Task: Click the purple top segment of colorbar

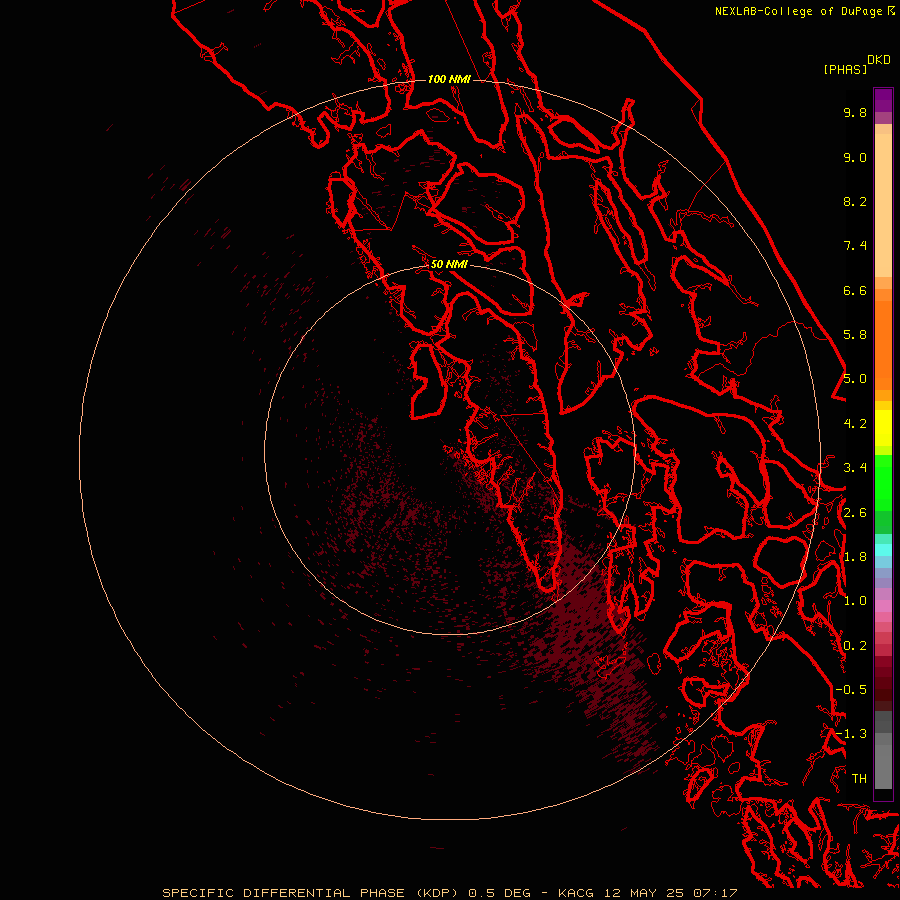Action: [x=883, y=100]
